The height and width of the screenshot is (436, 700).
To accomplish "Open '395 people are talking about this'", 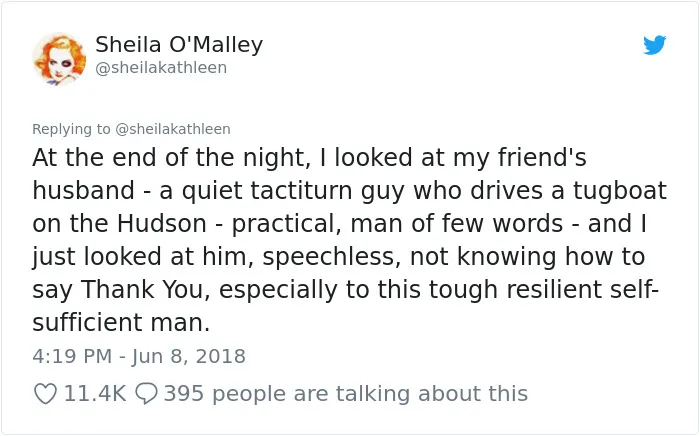I will (346, 394).
